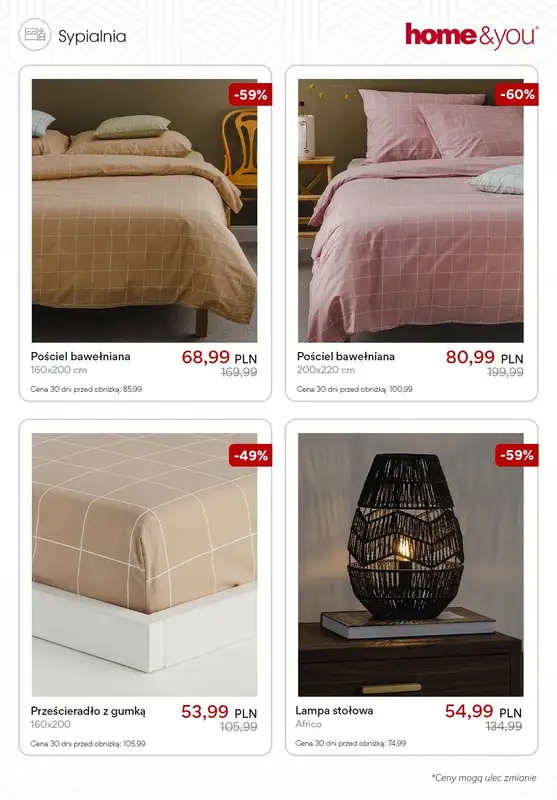Open Pościel bawełniana 160x200 cm title
This screenshot has width=557, height=800.
tap(81, 362)
